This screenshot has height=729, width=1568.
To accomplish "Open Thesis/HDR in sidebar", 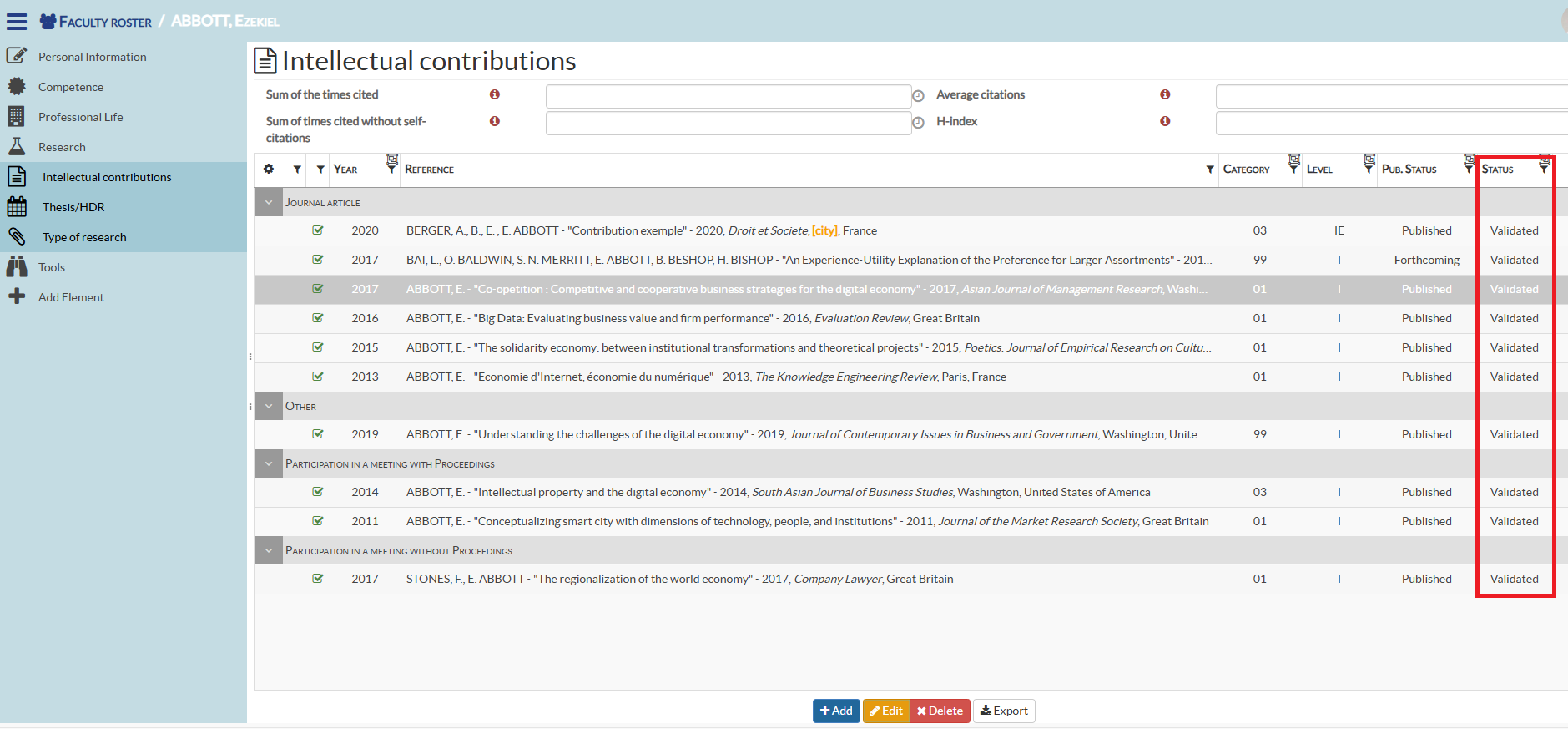I will (73, 207).
